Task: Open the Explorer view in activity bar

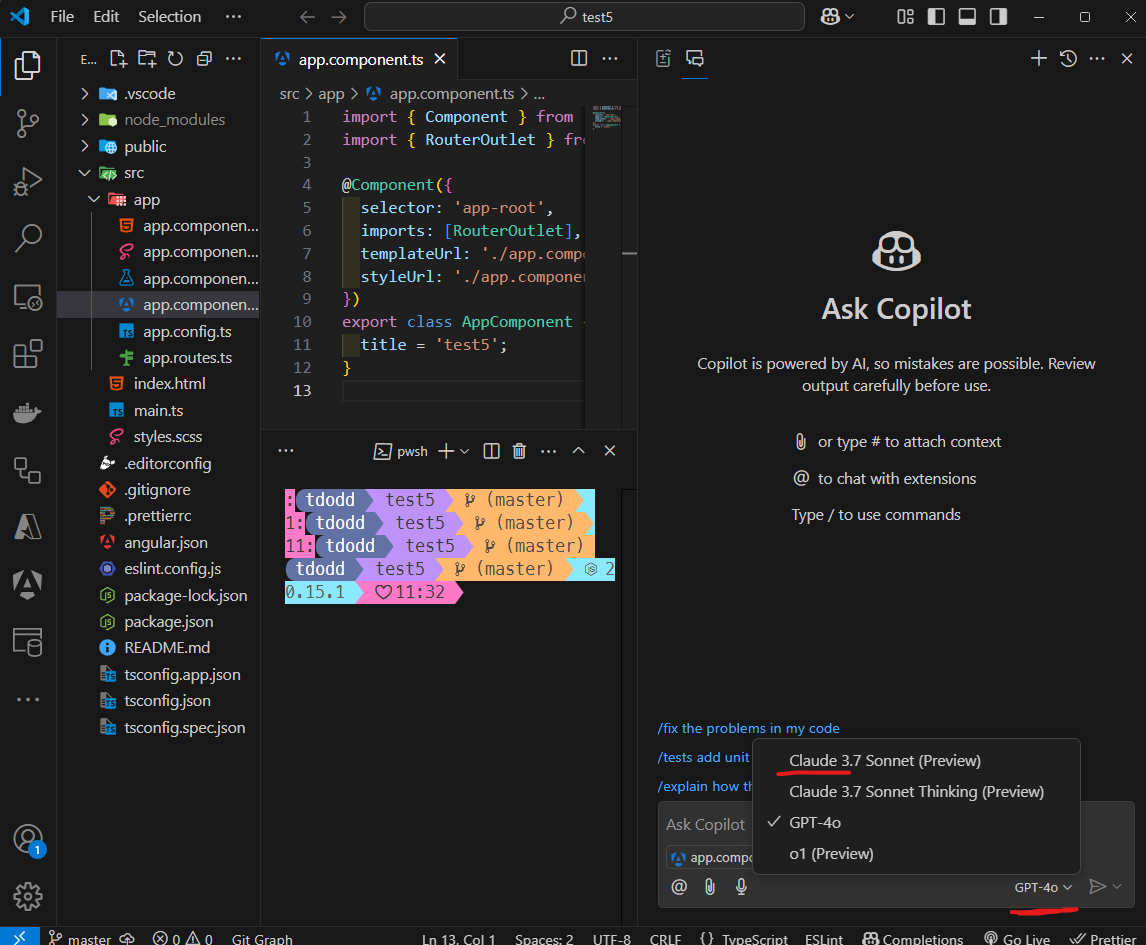Action: [x=28, y=66]
